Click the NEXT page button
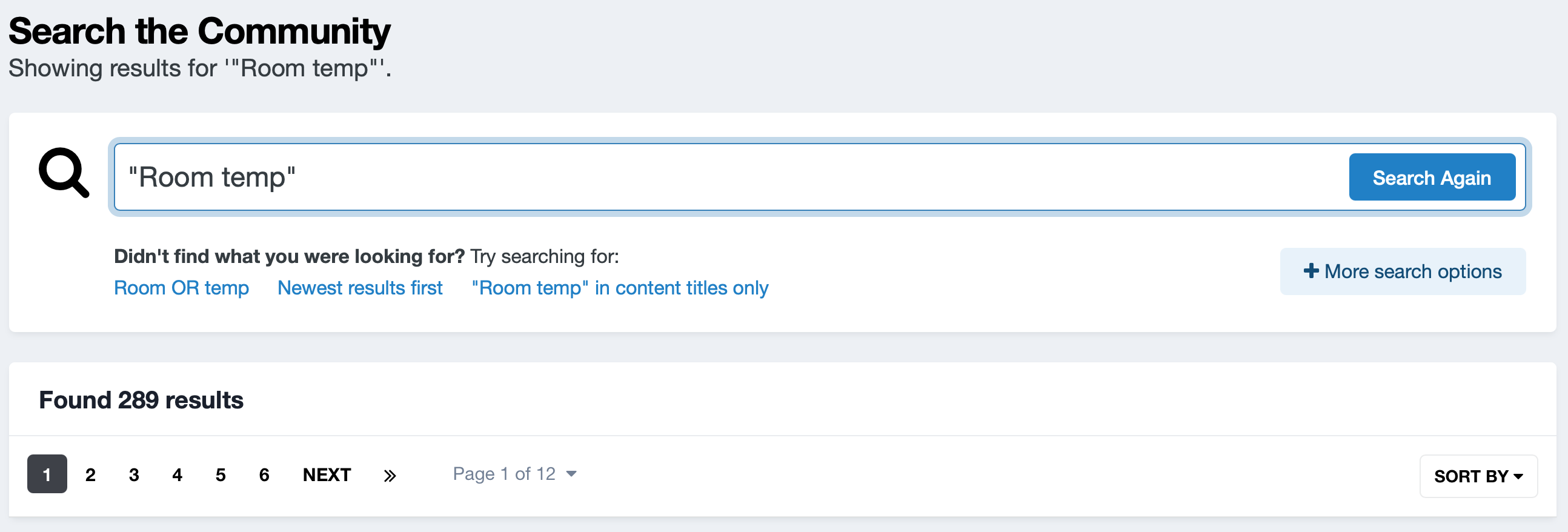The height and width of the screenshot is (532, 1568). 327,475
